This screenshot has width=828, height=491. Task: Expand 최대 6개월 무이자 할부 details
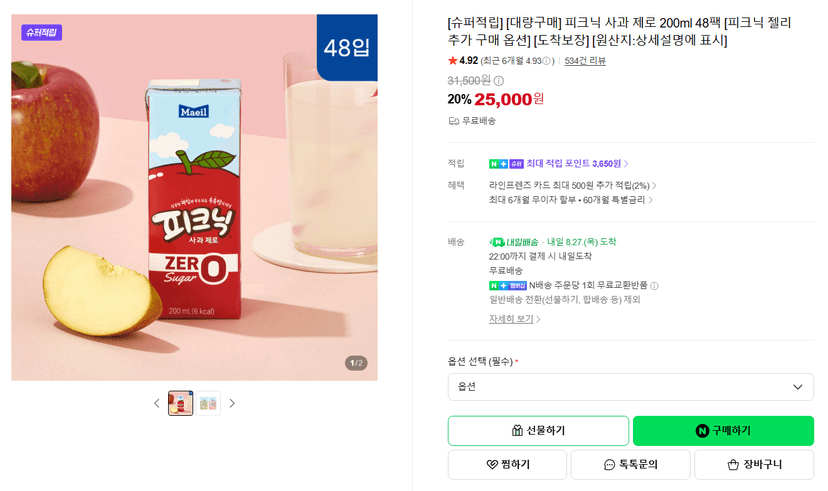[x=571, y=200]
